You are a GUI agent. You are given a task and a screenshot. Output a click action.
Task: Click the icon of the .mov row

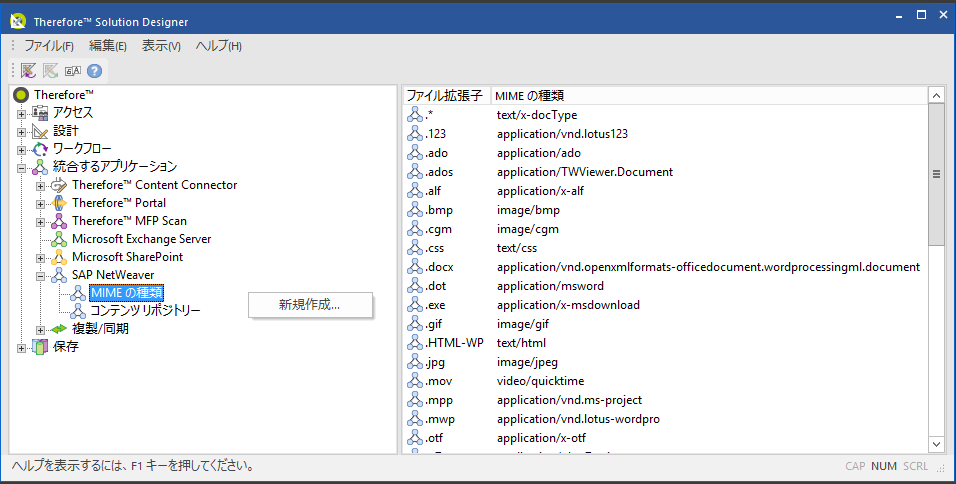(415, 381)
